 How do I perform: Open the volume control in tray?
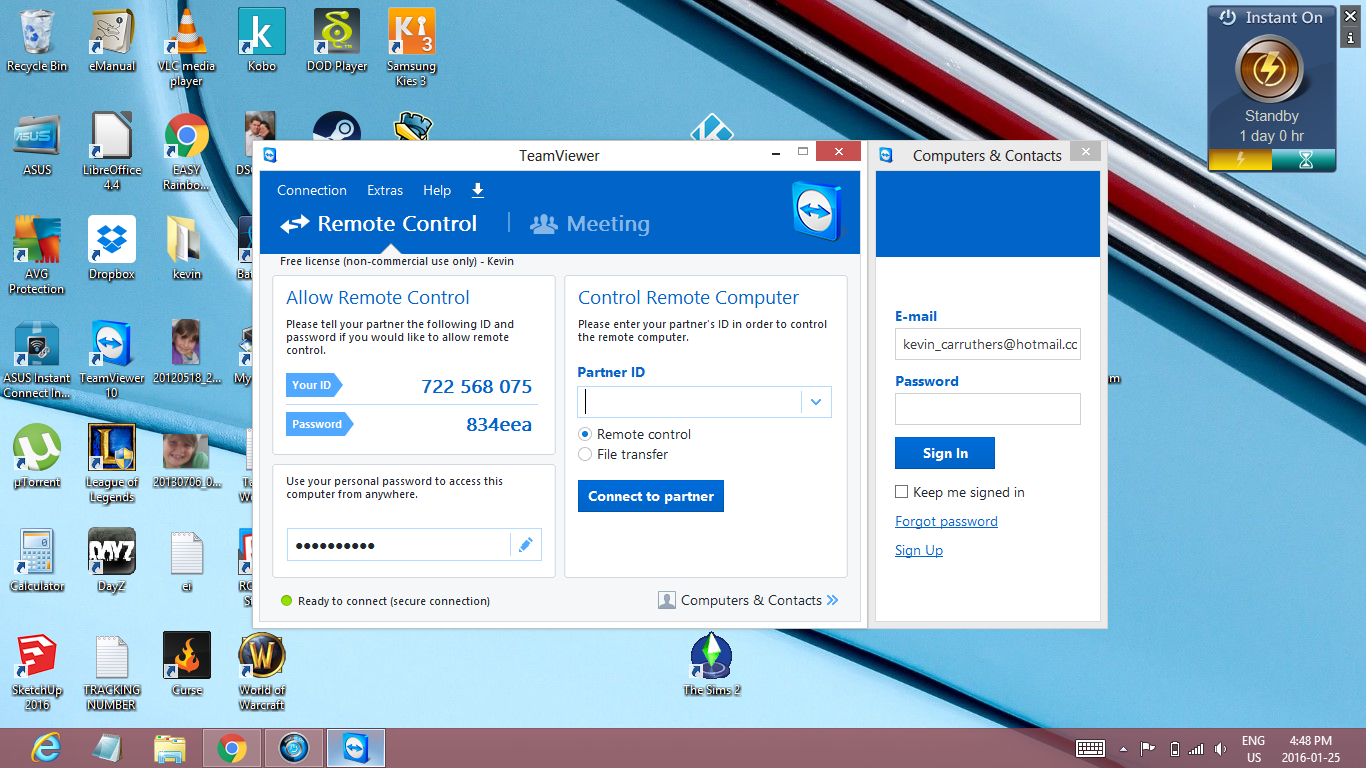tap(1220, 748)
